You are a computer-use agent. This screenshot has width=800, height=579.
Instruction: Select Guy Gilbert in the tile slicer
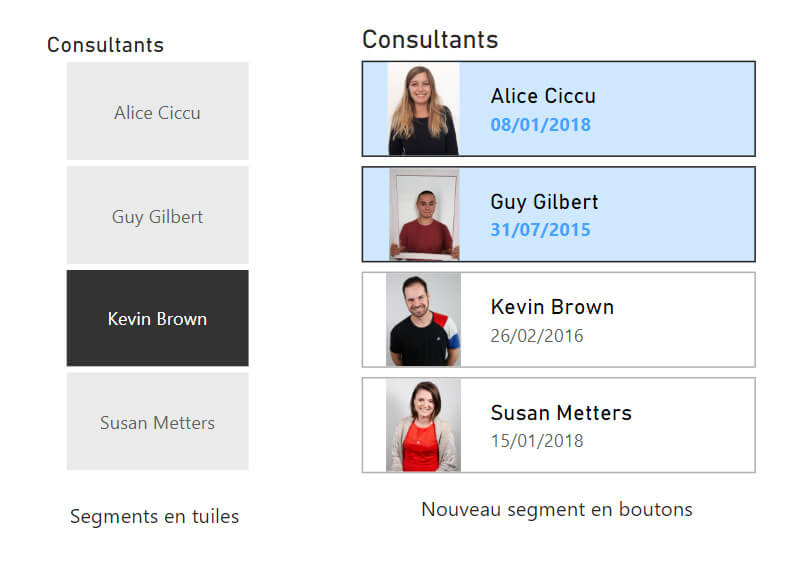point(156,216)
